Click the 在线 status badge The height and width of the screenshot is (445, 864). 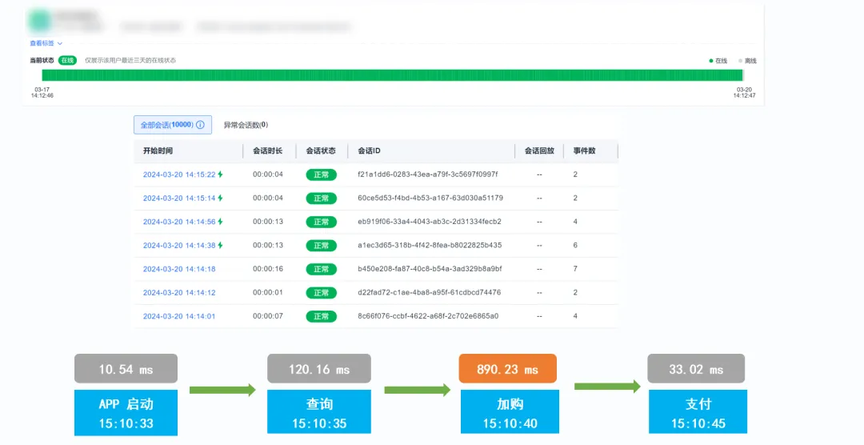coord(68,61)
